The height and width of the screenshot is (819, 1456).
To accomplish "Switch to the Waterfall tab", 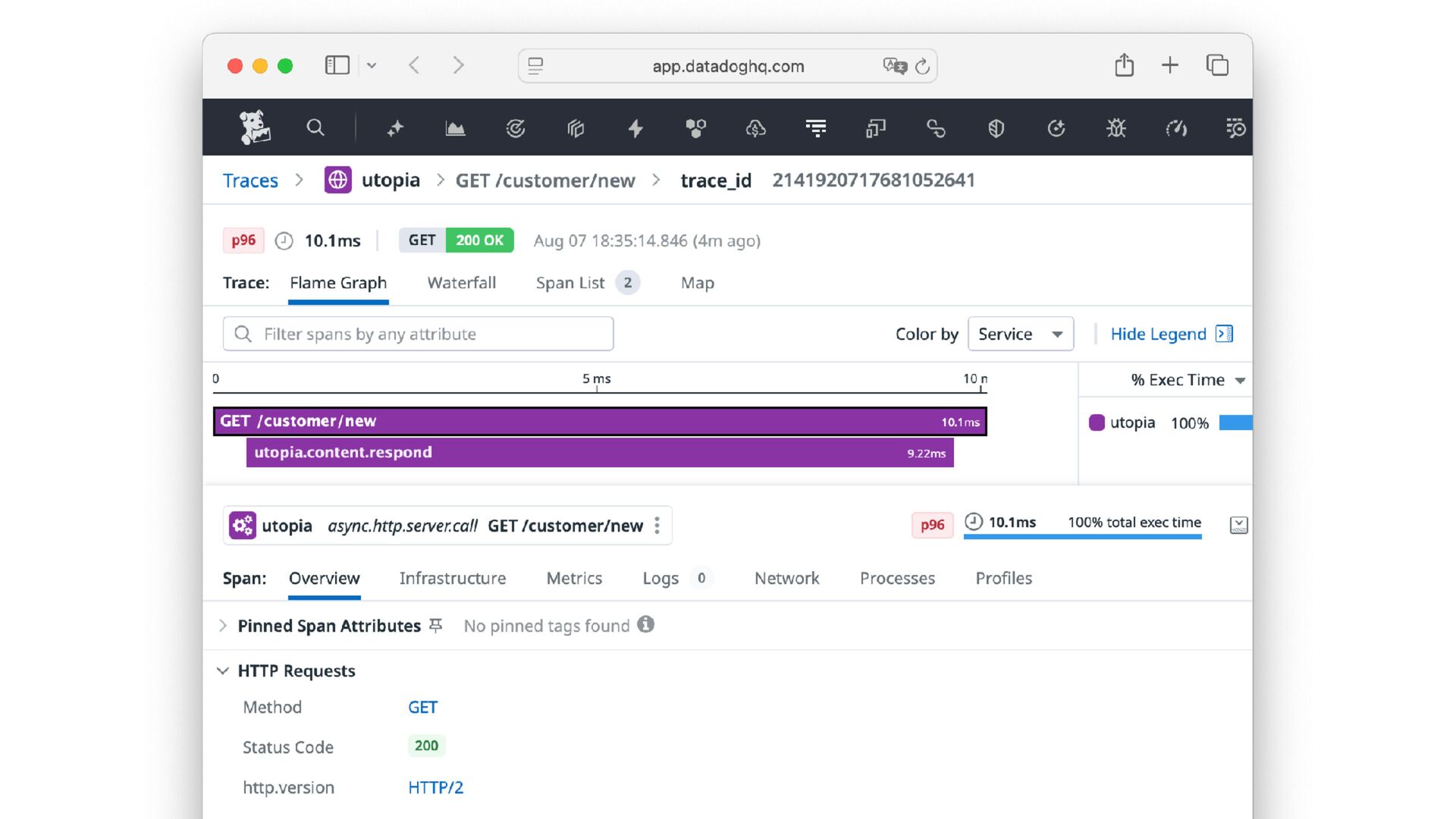I will coord(461,283).
